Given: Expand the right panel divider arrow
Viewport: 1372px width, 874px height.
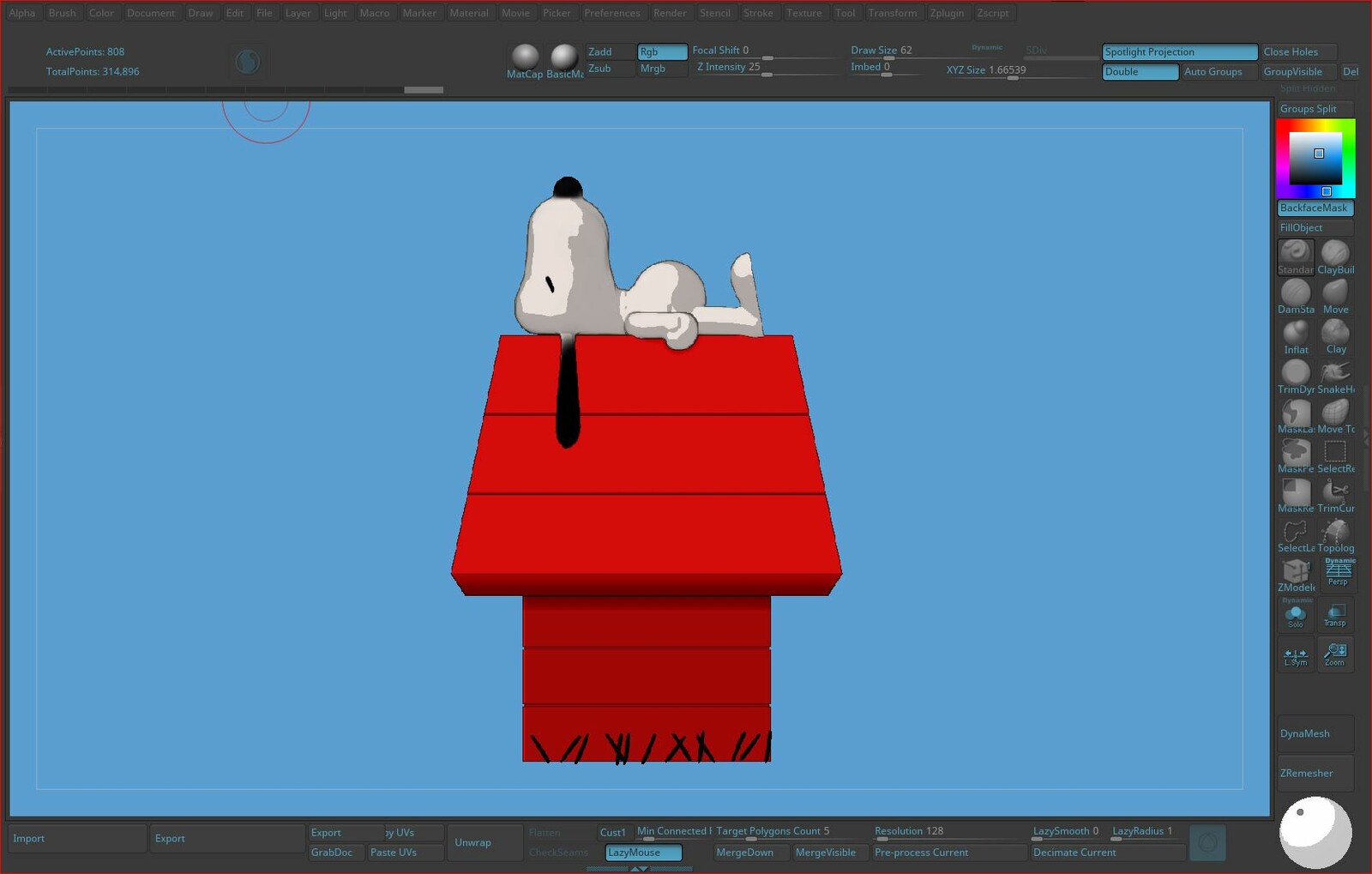Looking at the screenshot, I should point(1367,437).
